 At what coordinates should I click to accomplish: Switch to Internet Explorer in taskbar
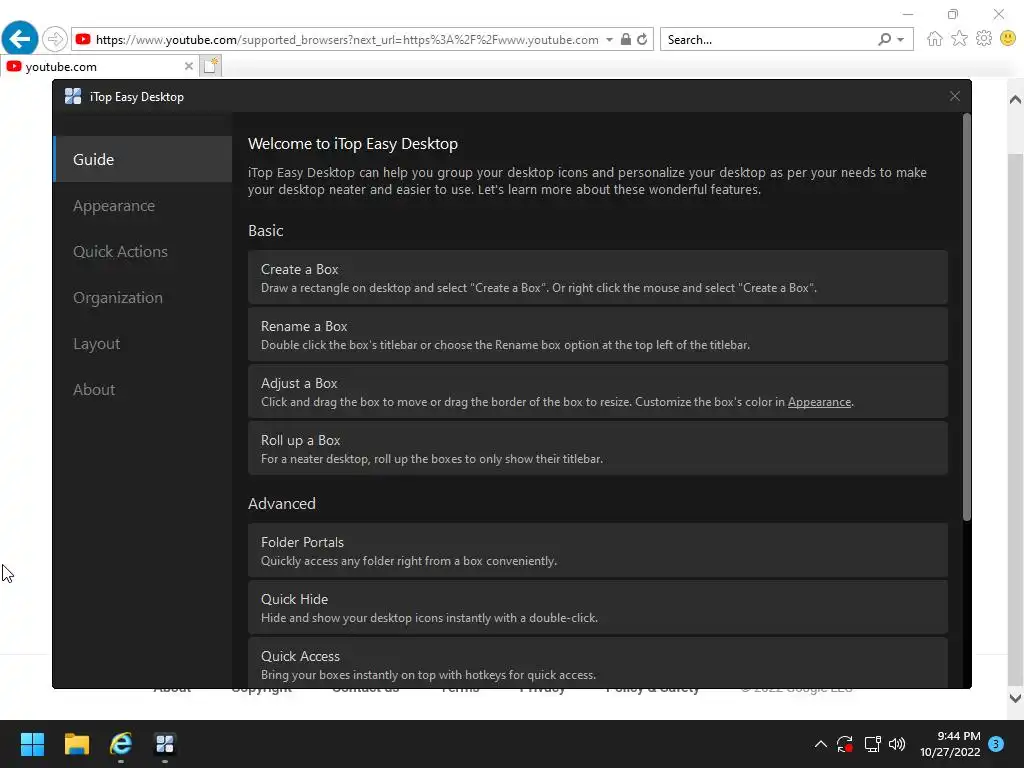[x=121, y=744]
